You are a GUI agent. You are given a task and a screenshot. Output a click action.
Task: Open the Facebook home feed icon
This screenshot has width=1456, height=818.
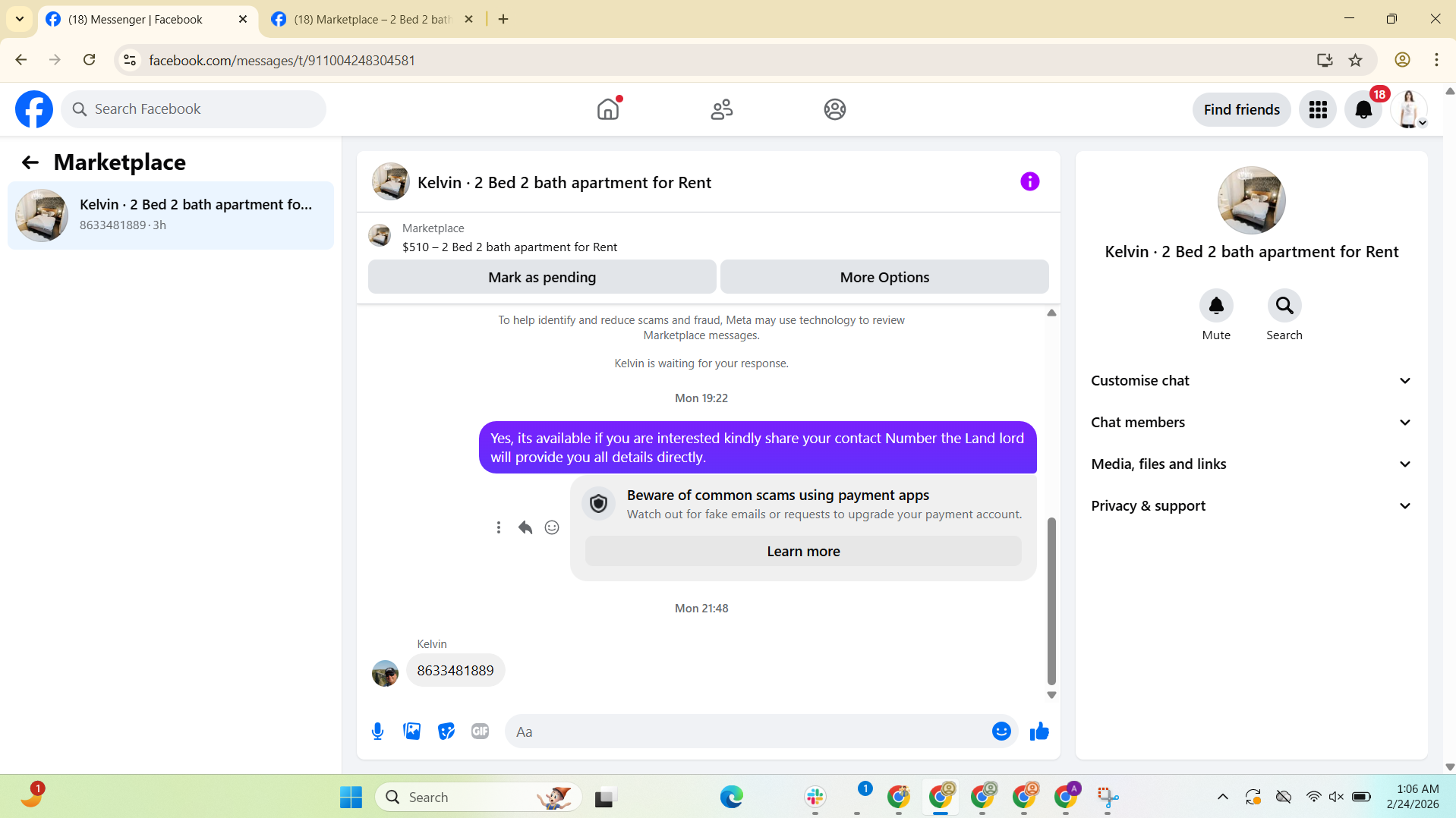[608, 109]
